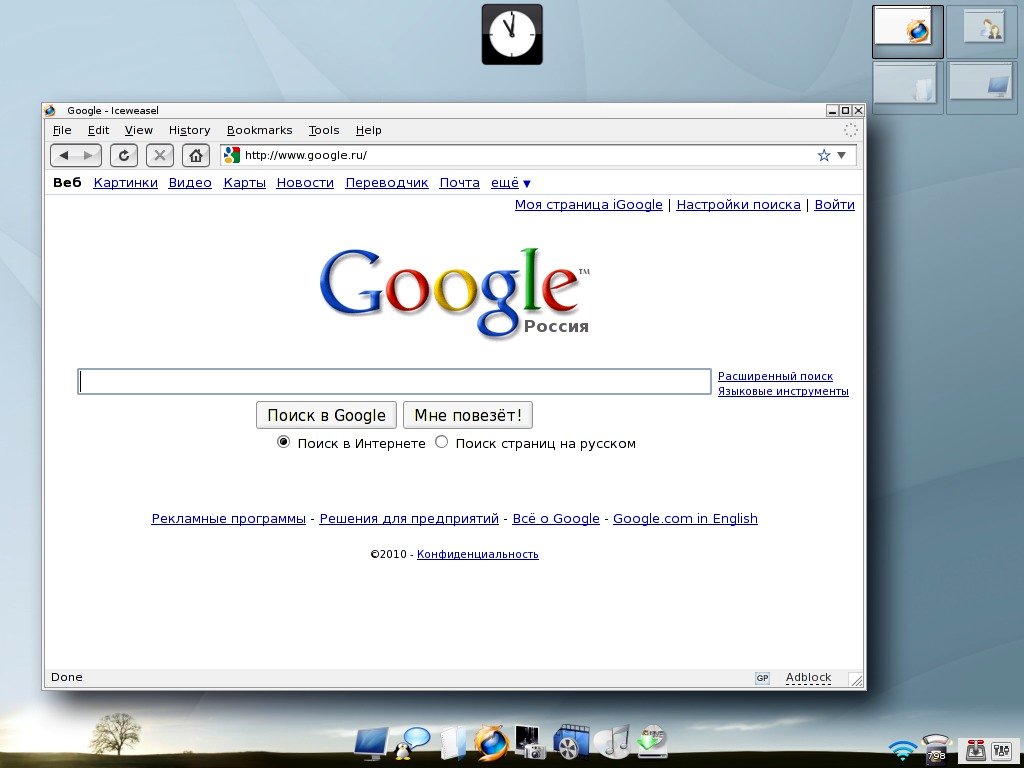Reload the page with the refresh icon

tap(123, 155)
